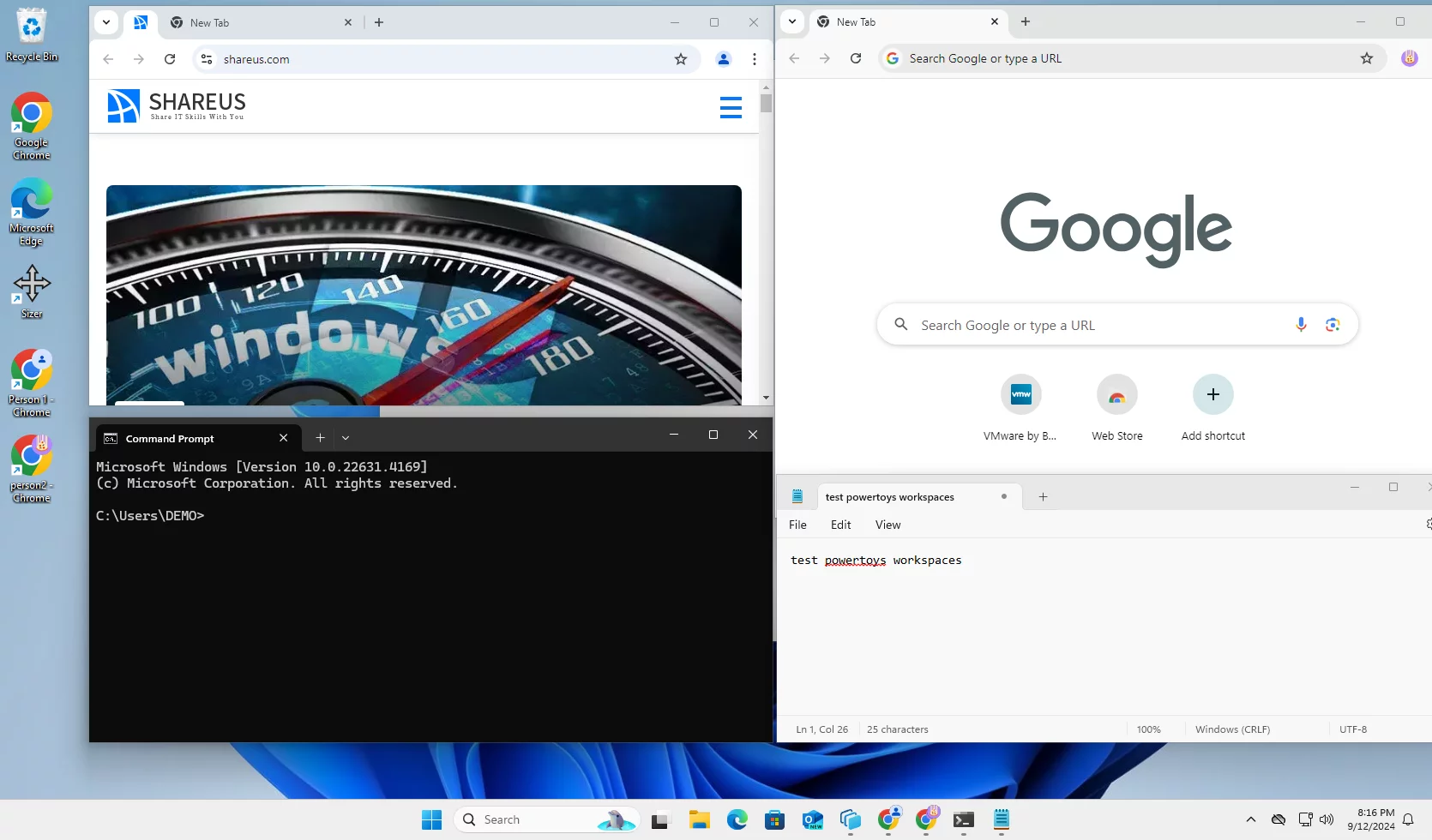Close the New Tab tab in the left Chrome window
The height and width of the screenshot is (840, 1432).
click(x=348, y=22)
